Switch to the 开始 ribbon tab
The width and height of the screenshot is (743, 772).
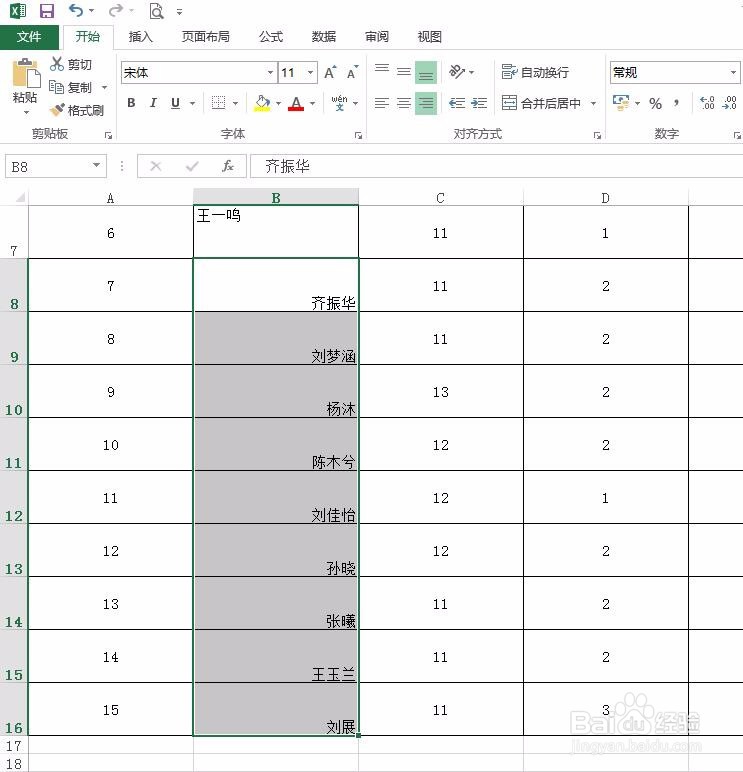click(88, 37)
